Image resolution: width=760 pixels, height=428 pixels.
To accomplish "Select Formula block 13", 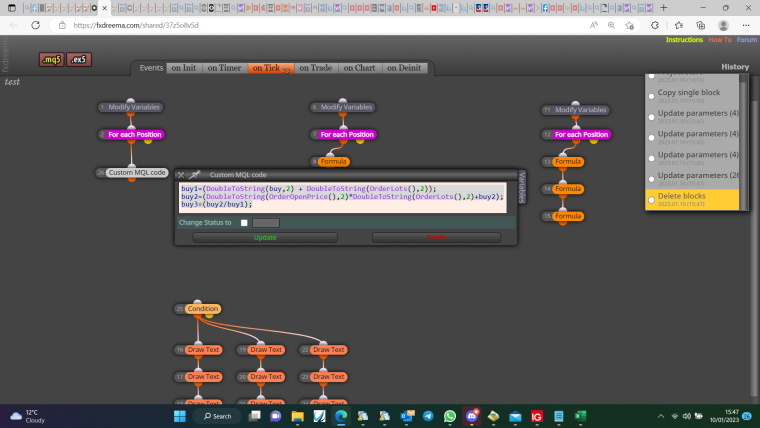I will (563, 161).
